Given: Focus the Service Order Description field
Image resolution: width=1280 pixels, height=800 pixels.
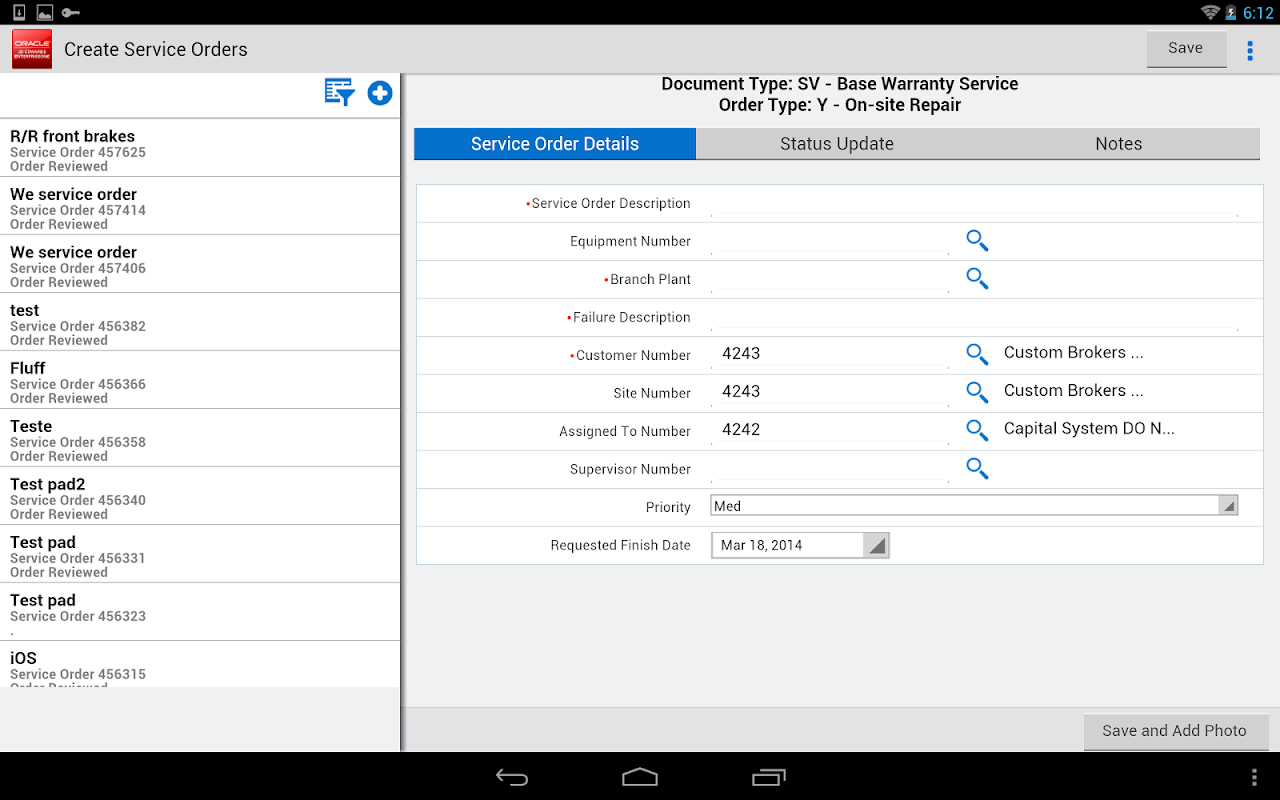Looking at the screenshot, I should pyautogui.click(x=974, y=203).
